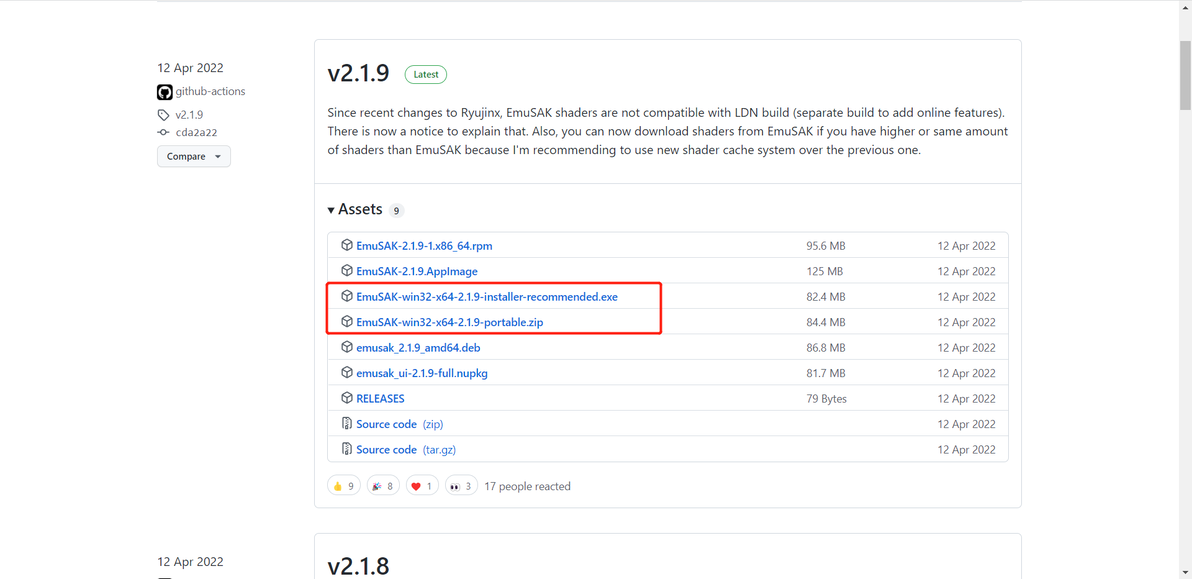The width and height of the screenshot is (1192, 579).
Task: Toggle the heart reaction
Action: click(x=422, y=486)
